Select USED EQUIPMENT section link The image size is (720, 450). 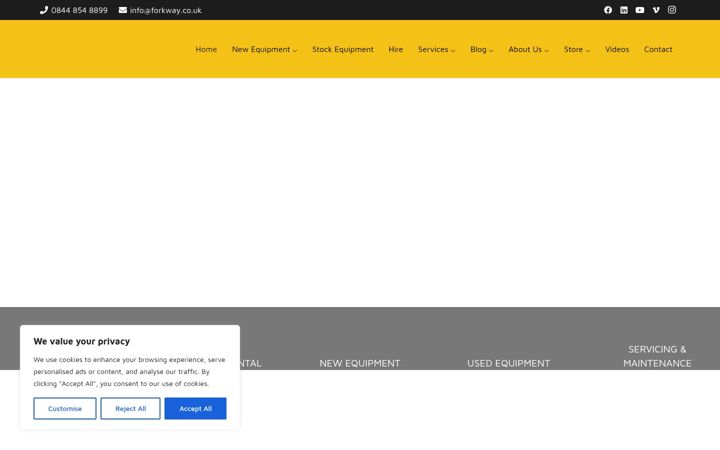(509, 363)
